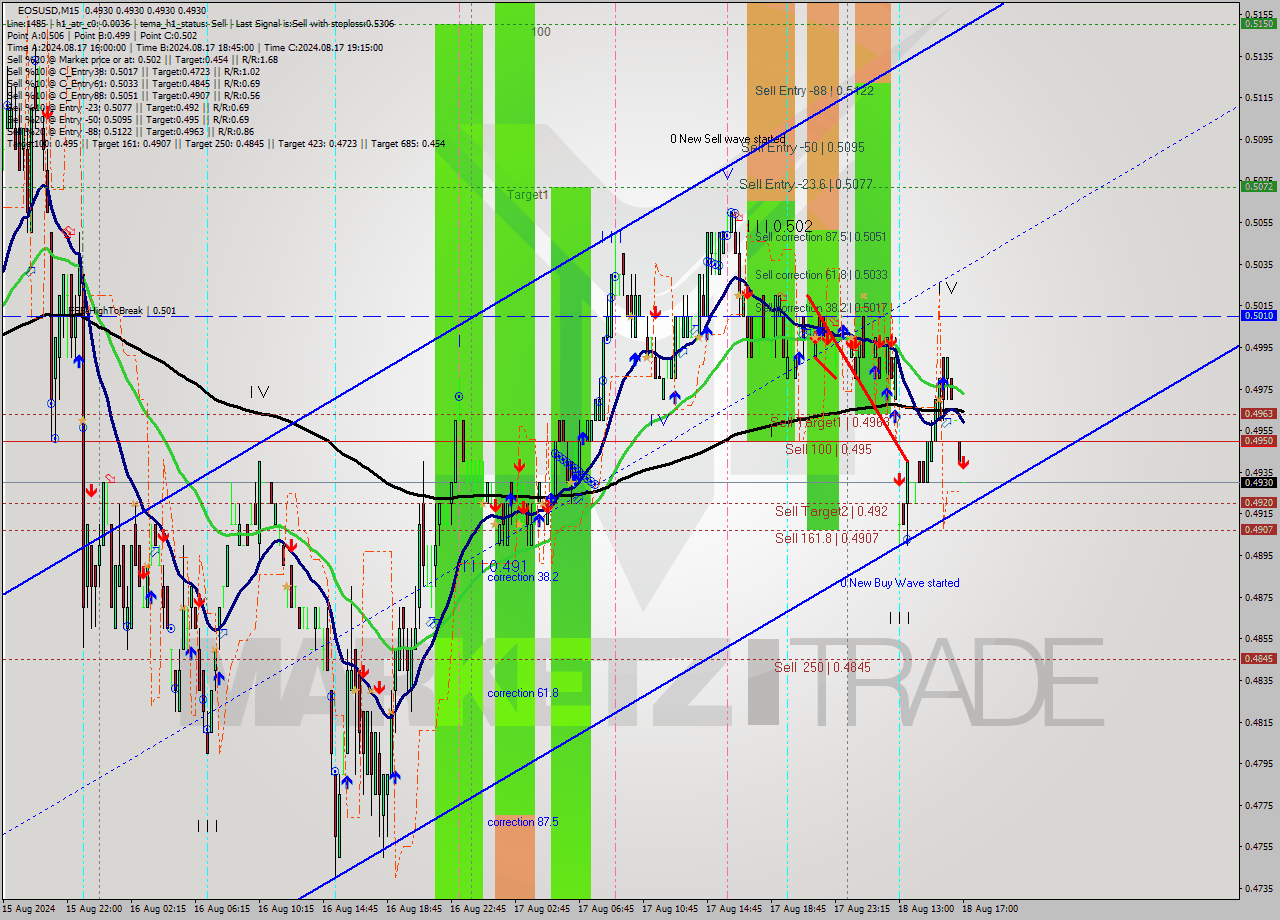Click the 0.4875 price axis value
This screenshot has height=920, width=1280.
[x=1258, y=597]
